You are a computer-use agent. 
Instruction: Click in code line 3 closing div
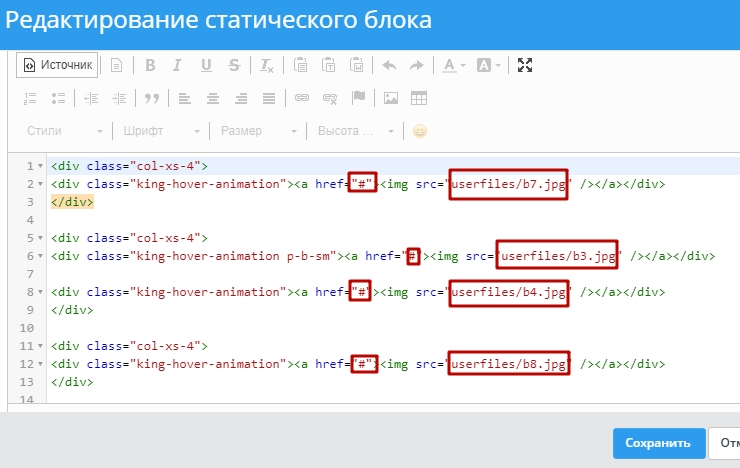(72, 202)
